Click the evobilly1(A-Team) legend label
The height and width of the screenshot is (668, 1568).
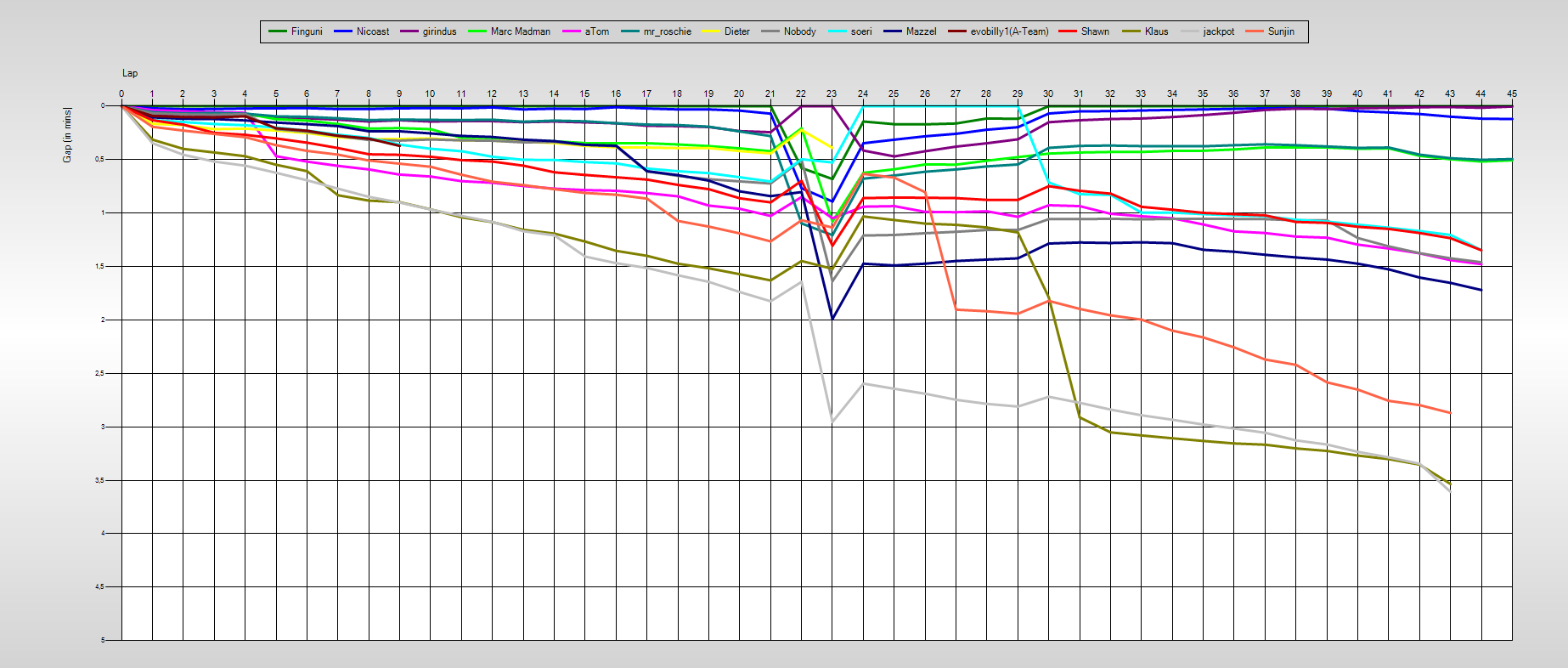[1009, 31]
